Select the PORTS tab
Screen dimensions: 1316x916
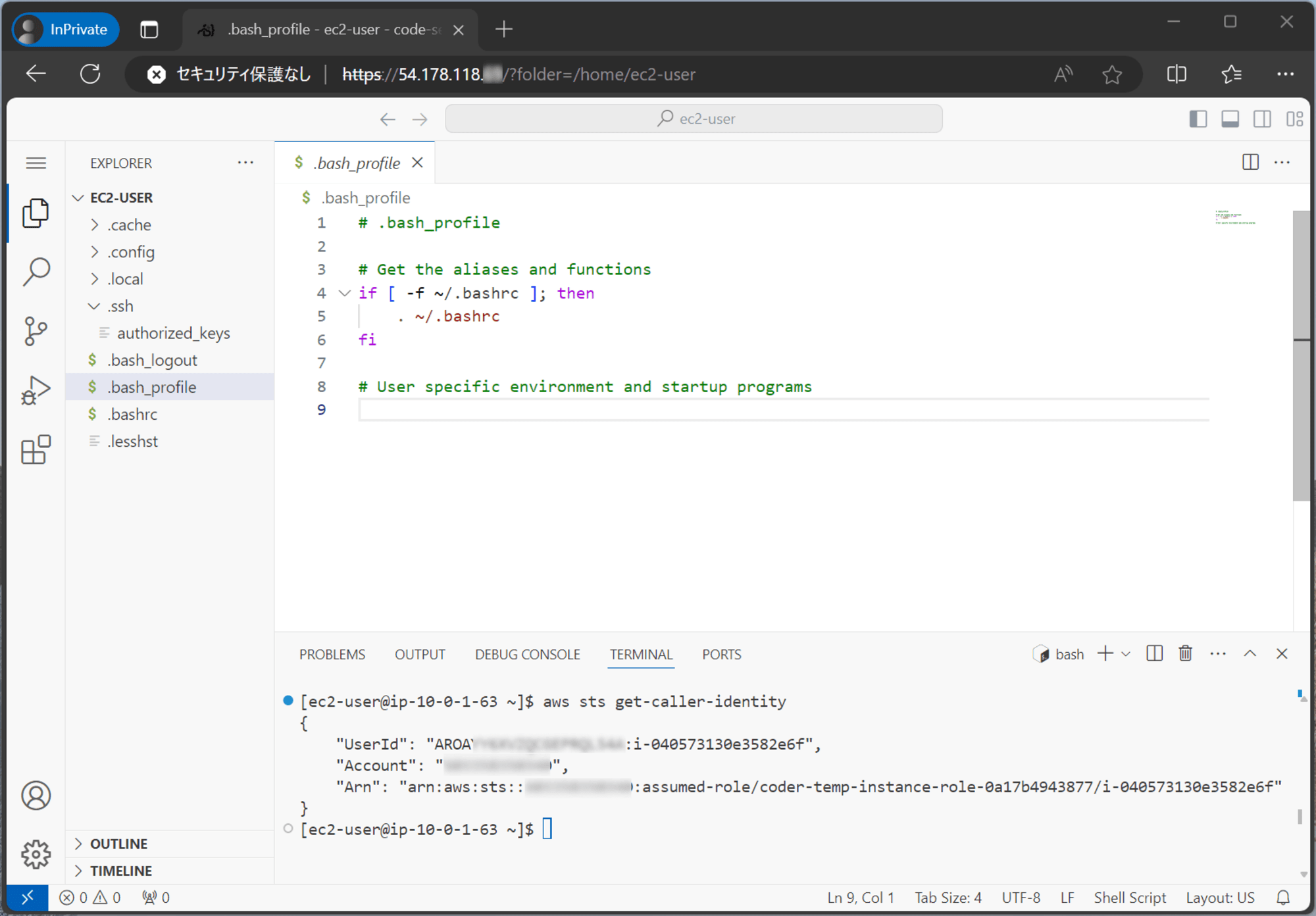(x=721, y=654)
